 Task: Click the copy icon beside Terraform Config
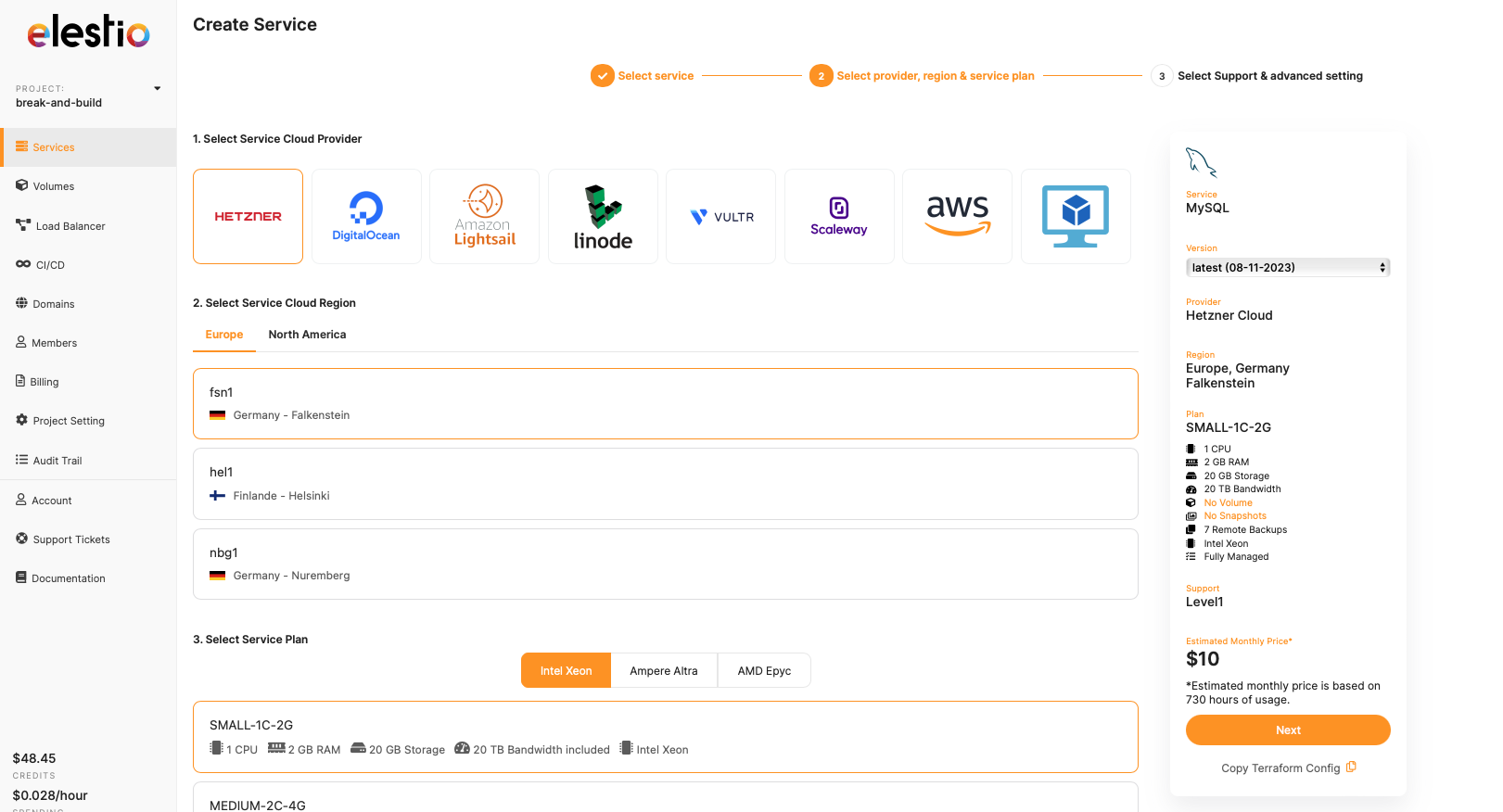pos(1351,768)
